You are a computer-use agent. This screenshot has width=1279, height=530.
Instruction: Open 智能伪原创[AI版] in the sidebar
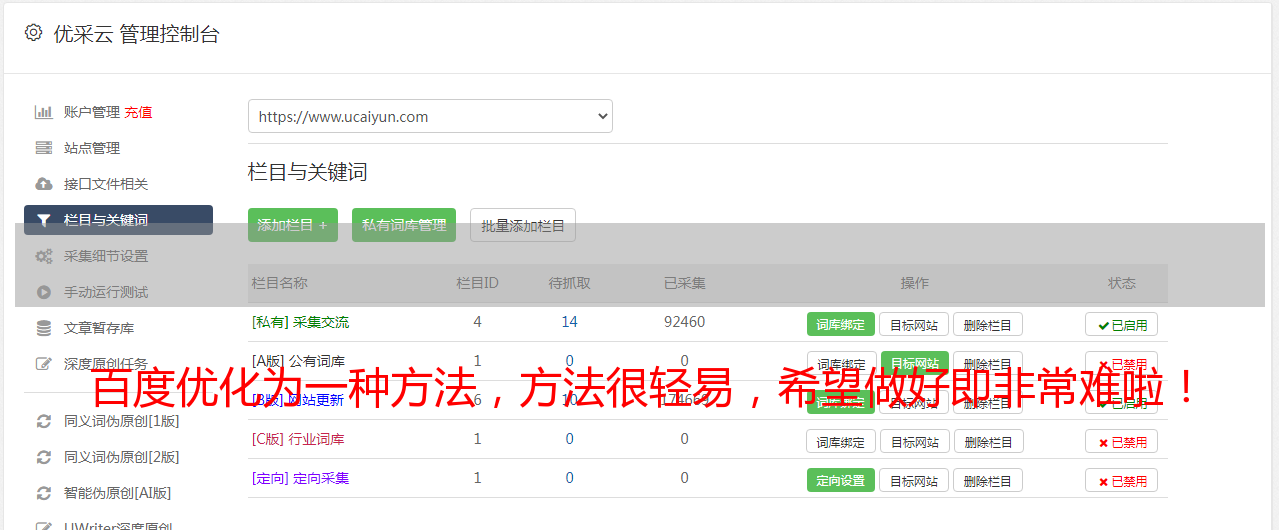(118, 493)
